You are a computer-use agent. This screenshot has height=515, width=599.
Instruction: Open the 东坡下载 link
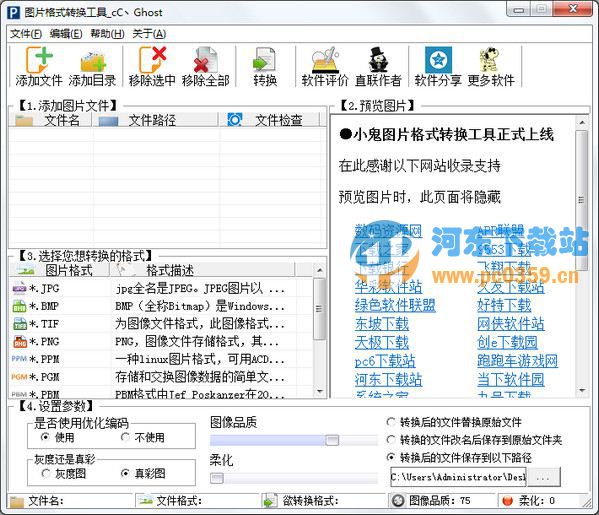382,324
